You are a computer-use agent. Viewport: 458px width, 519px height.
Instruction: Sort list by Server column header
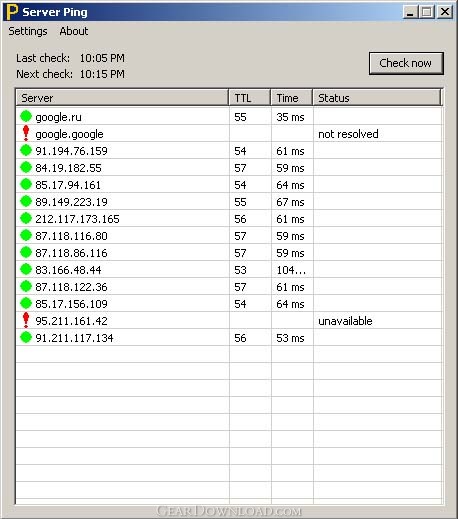tap(122, 98)
